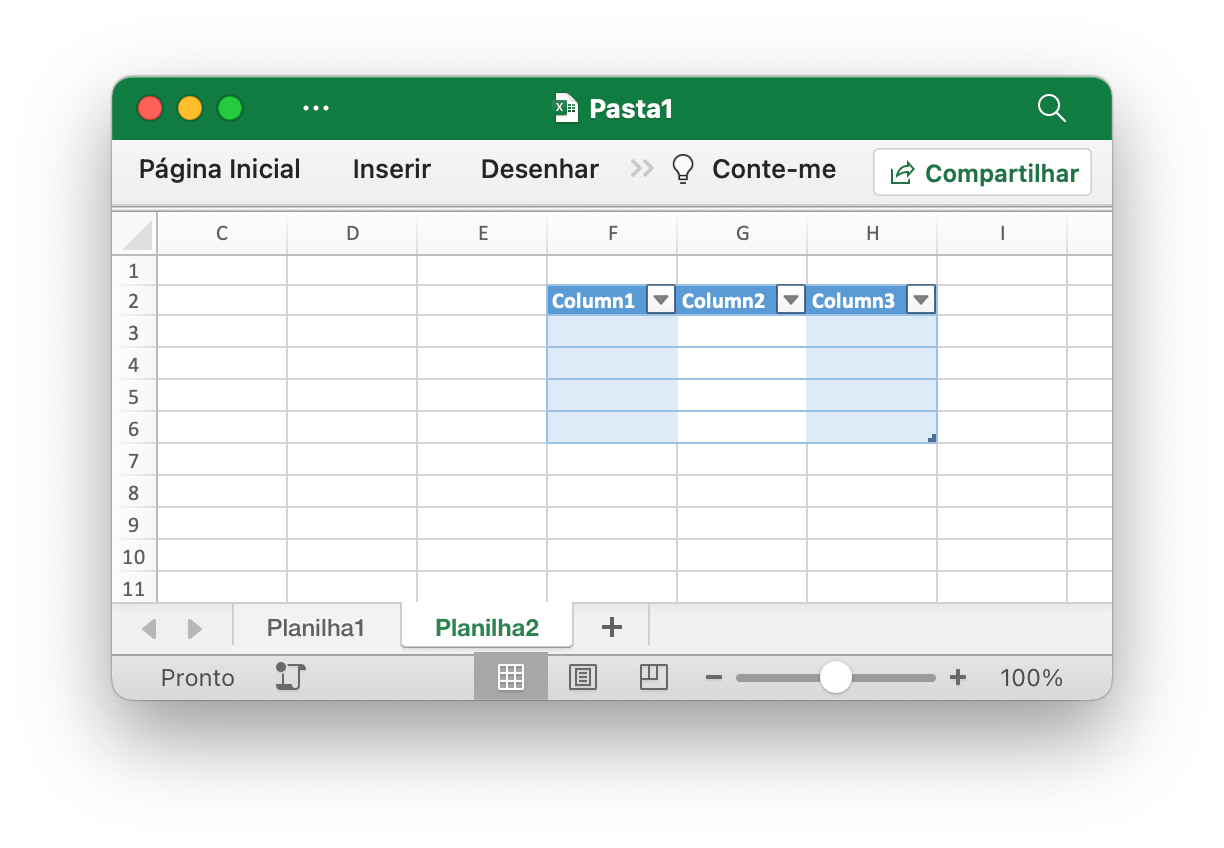
Task: Click the green full-screen window button
Action: coord(230,108)
